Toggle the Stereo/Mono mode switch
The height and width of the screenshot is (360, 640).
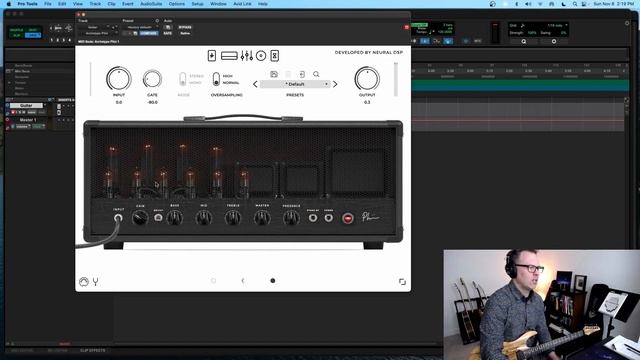182,79
